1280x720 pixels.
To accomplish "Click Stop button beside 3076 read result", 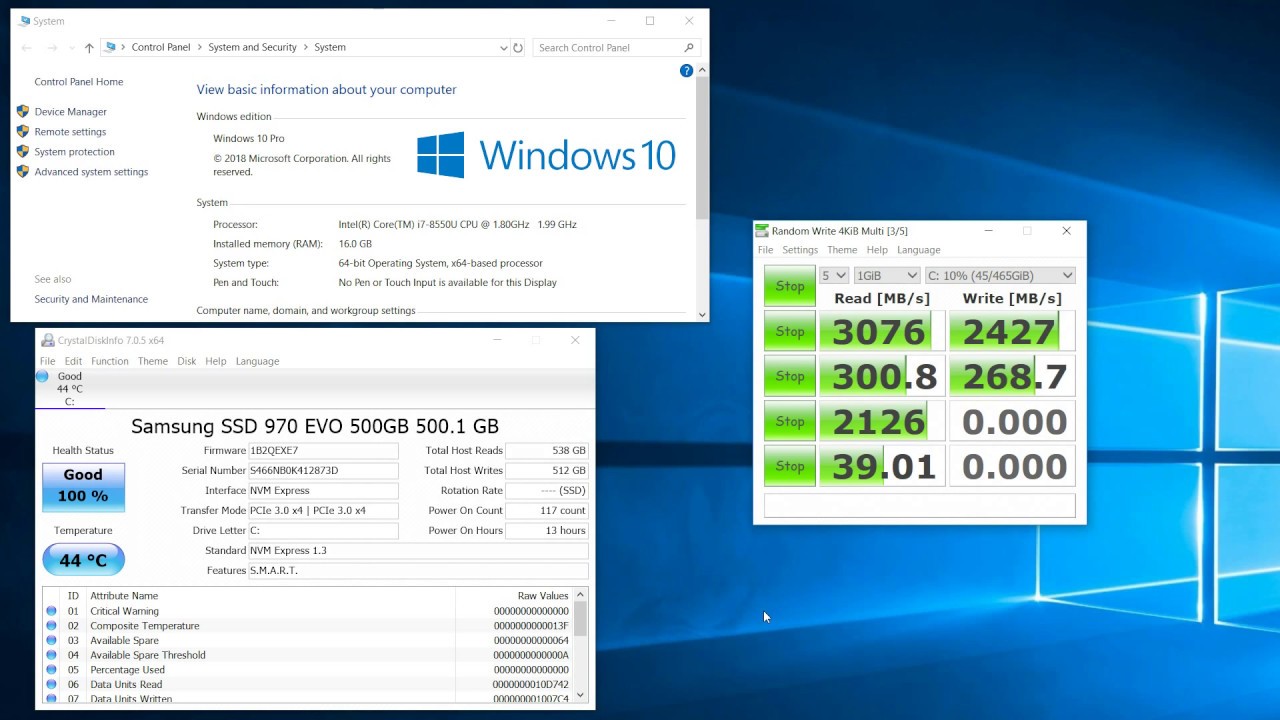I will [790, 331].
